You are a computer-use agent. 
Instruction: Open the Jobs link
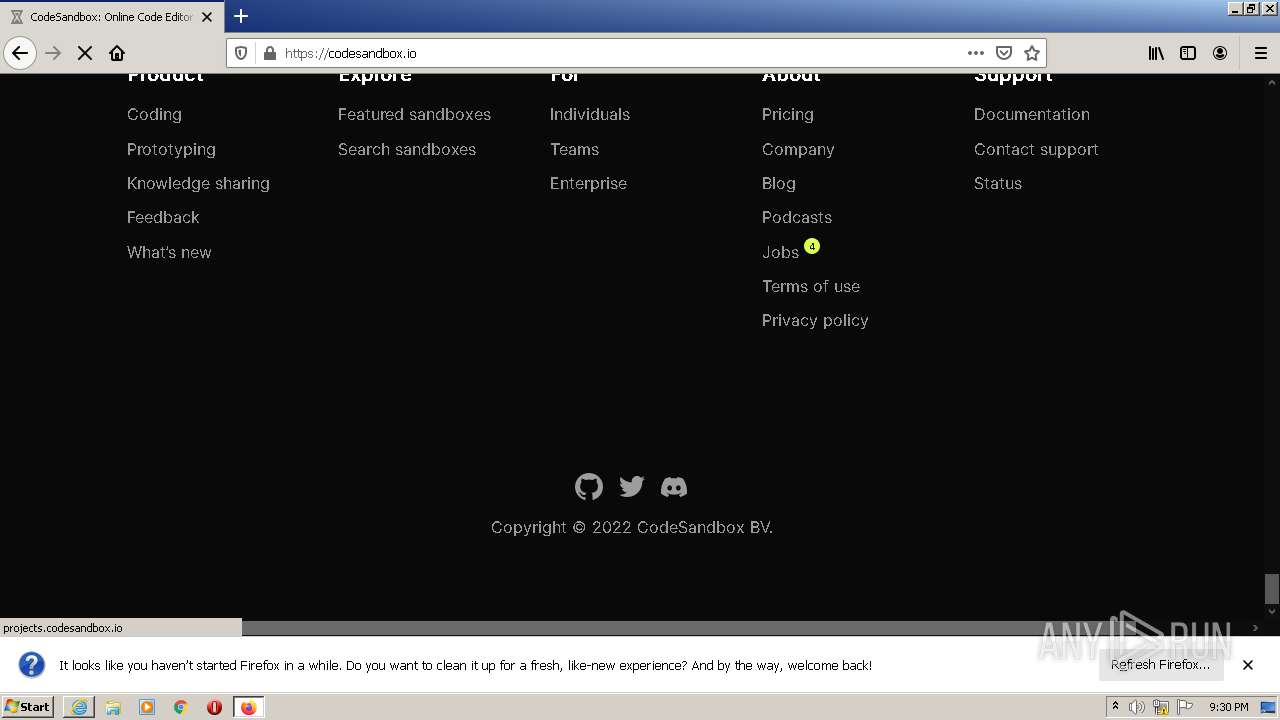(x=780, y=252)
